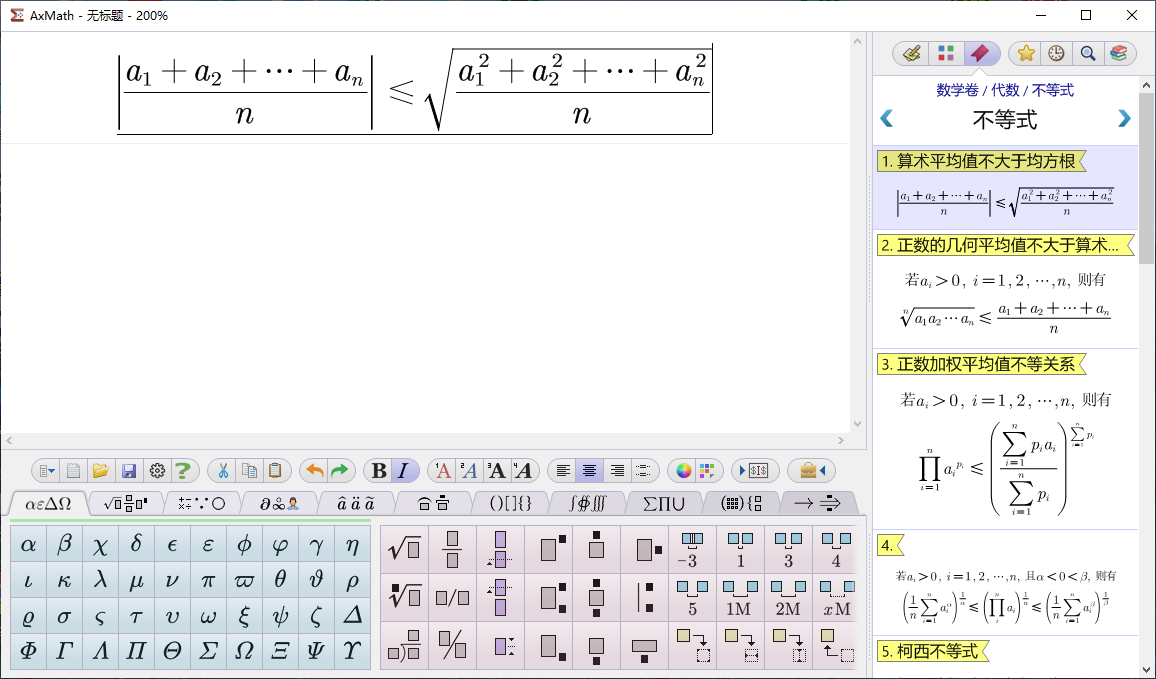Select the bookmark icon in the right panel
The image size is (1156, 679).
(981, 53)
